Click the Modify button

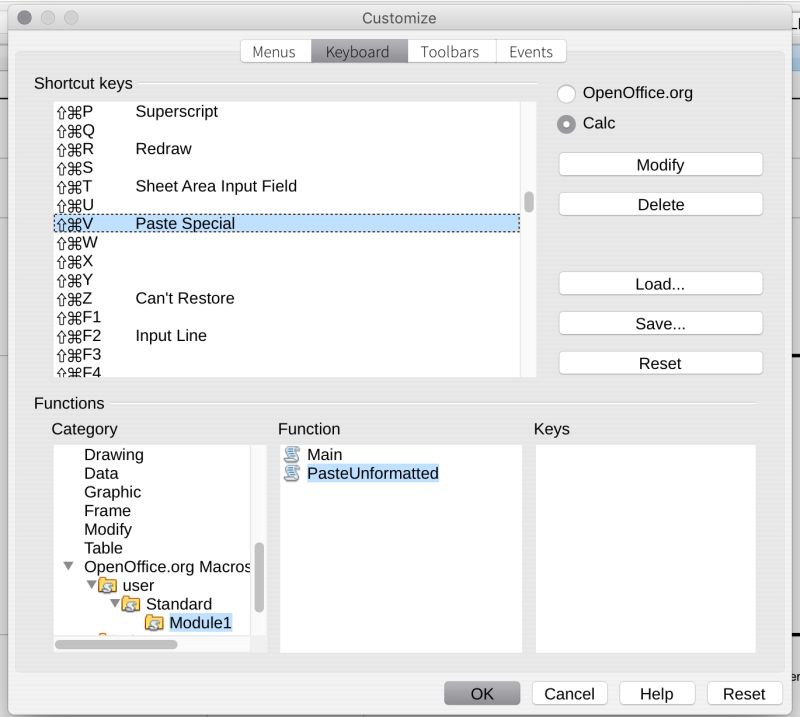pos(660,164)
